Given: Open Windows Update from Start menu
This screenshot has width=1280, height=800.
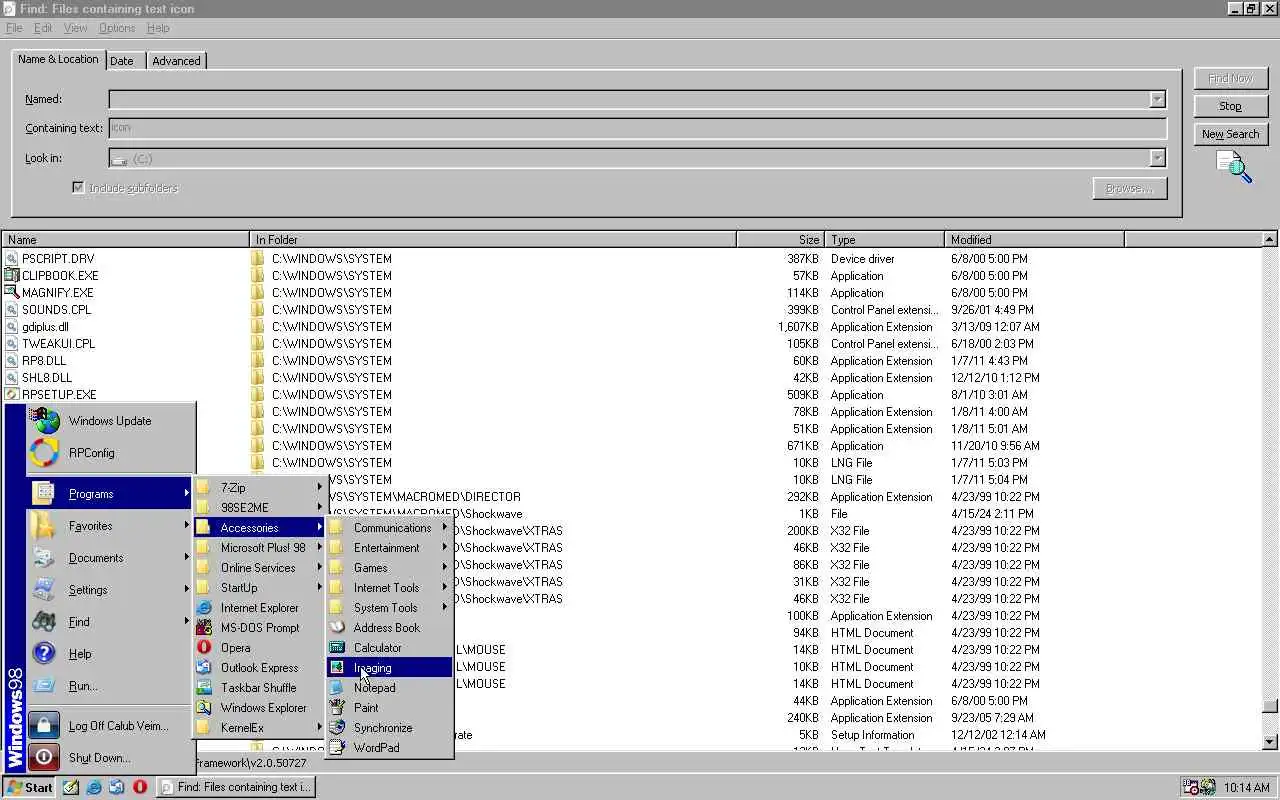Looking at the screenshot, I should (x=110, y=421).
